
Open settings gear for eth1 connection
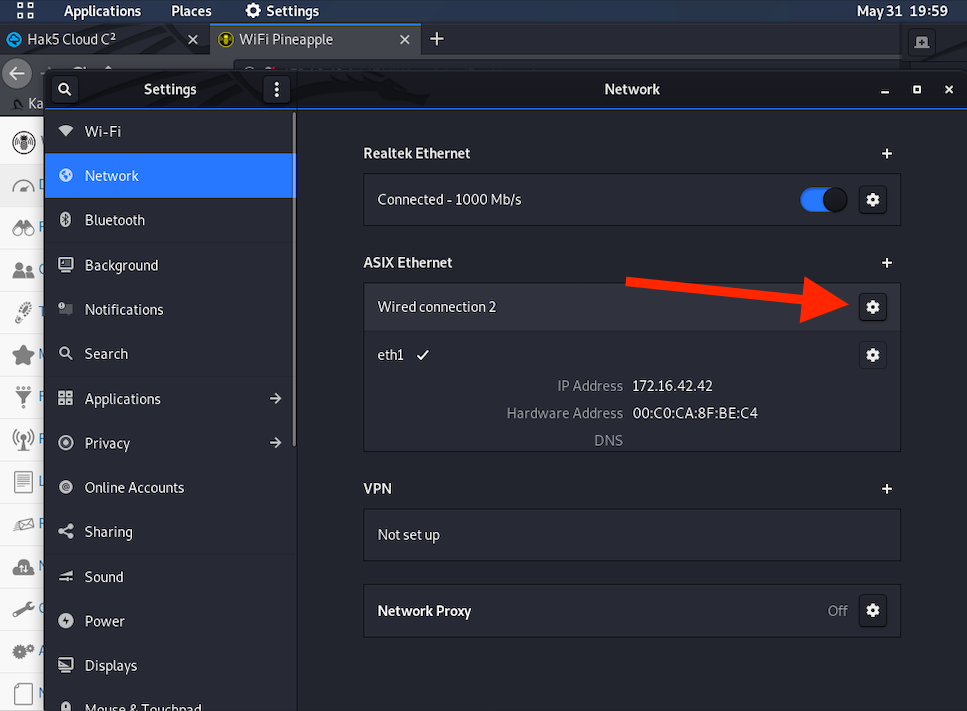[873, 355]
